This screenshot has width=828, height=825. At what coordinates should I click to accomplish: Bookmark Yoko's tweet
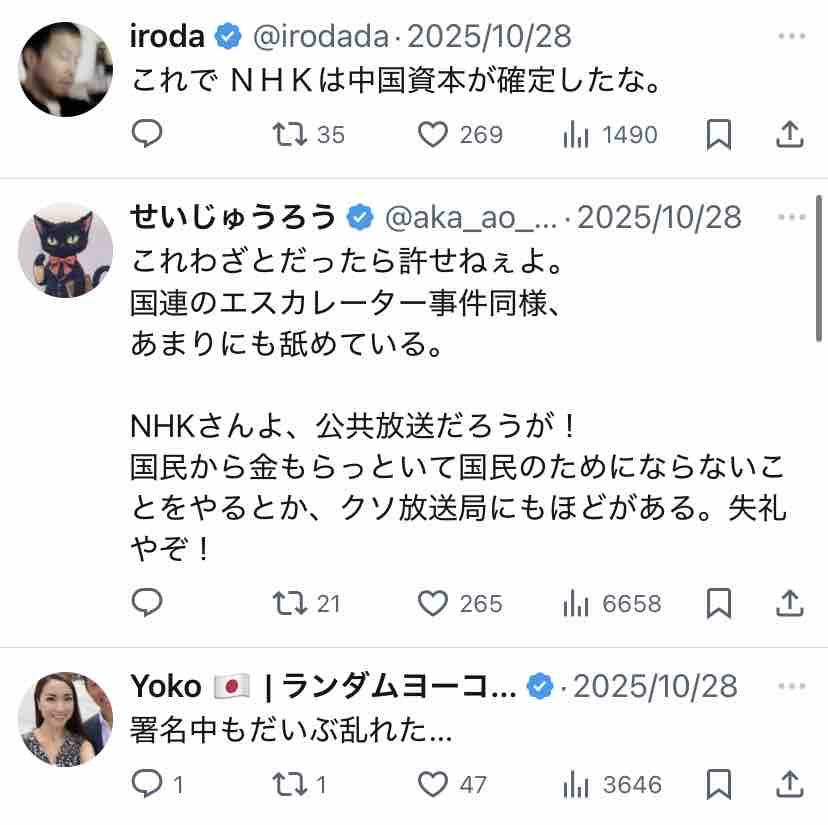coord(719,784)
